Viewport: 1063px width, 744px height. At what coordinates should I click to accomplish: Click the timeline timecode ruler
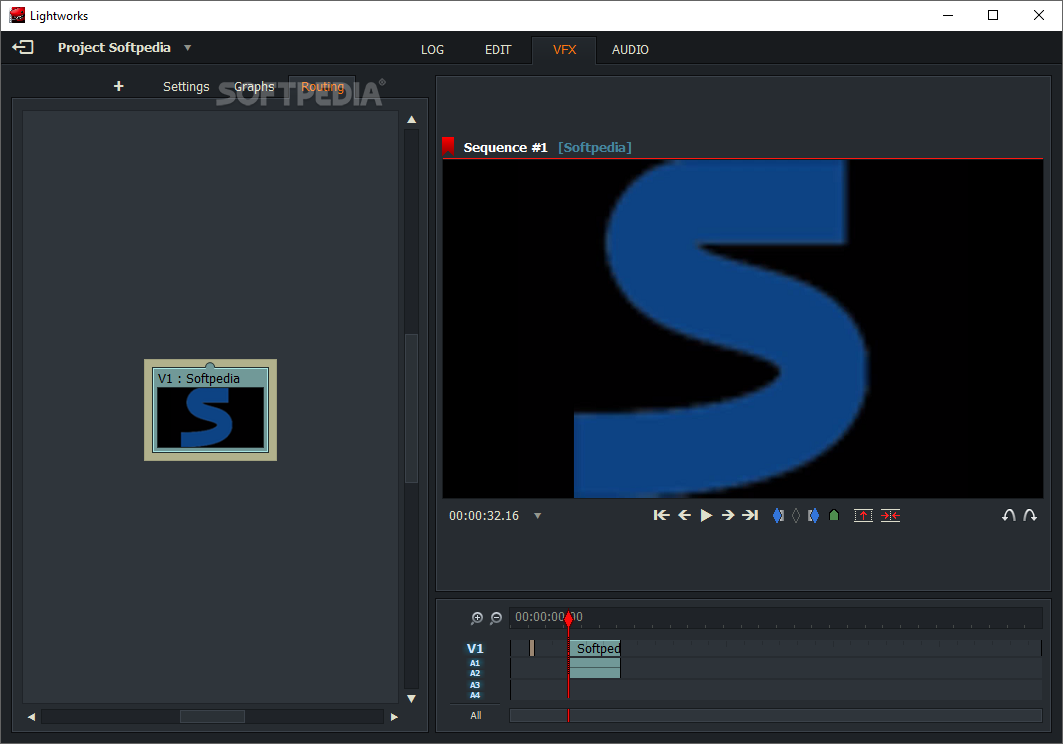(776, 618)
